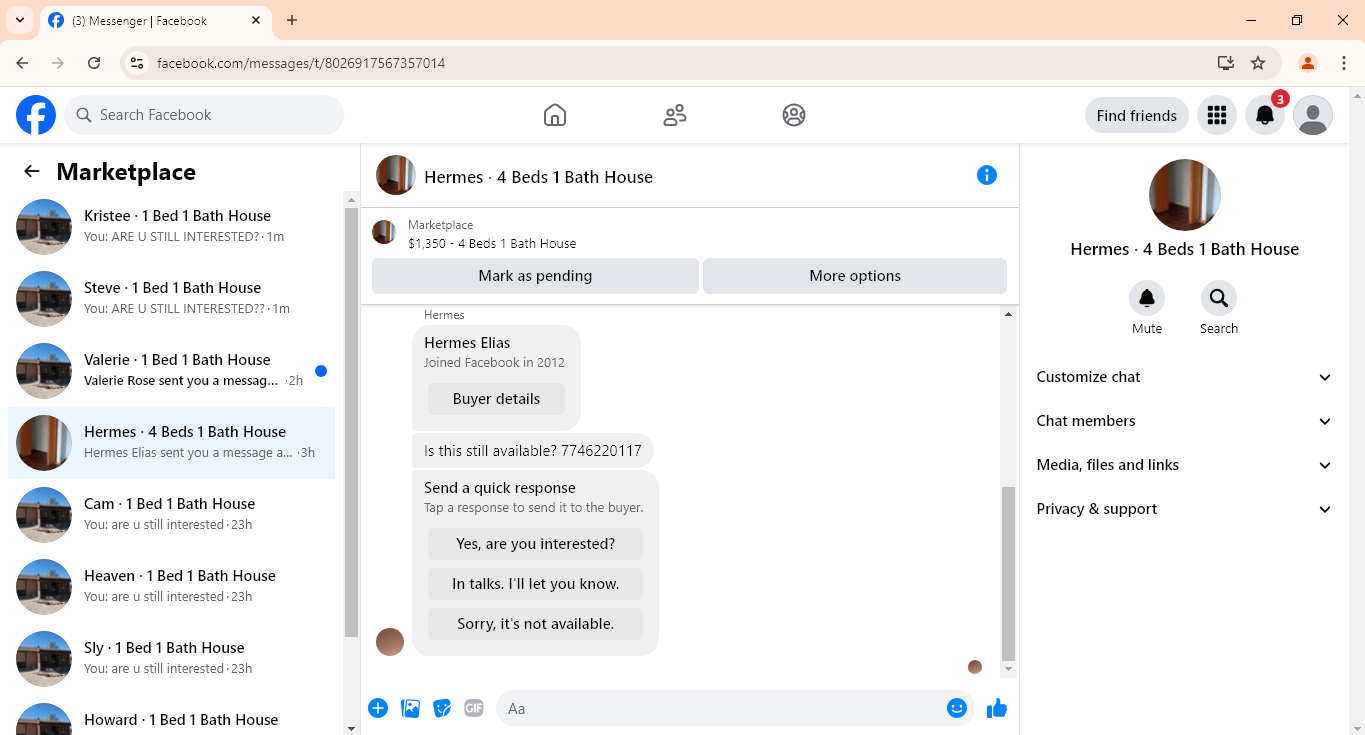Mute the Hermes conversation

1147,298
